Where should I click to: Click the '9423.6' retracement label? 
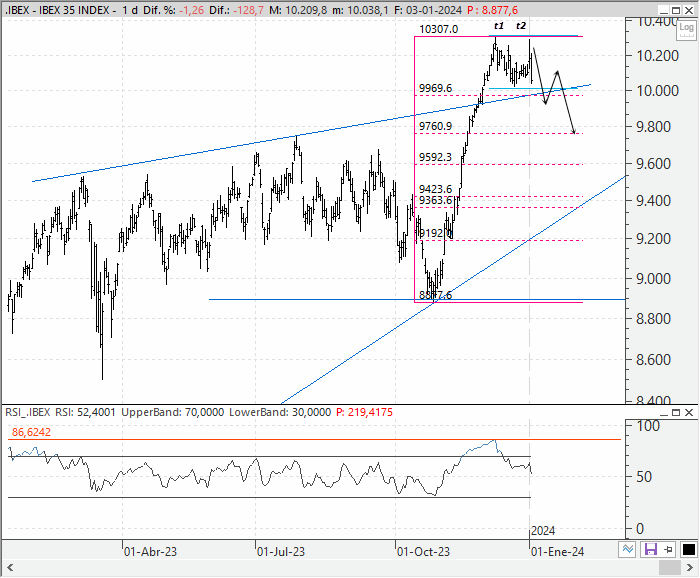tap(435, 189)
